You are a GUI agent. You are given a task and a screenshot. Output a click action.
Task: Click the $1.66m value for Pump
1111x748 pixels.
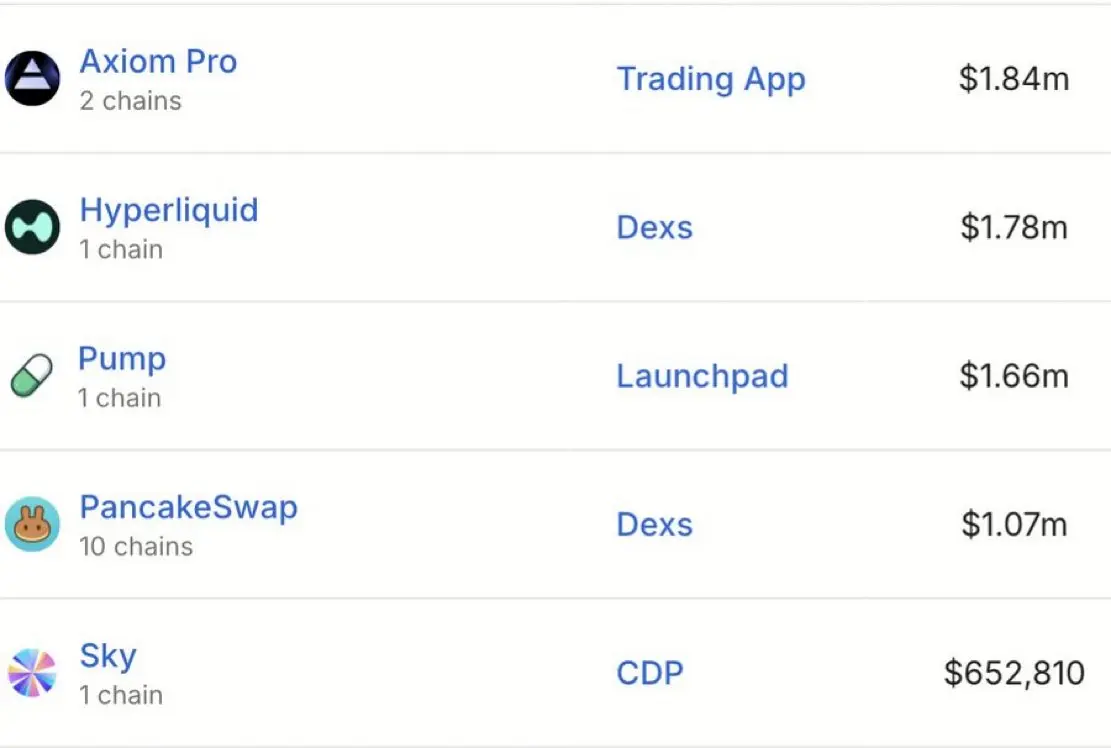pos(1014,376)
